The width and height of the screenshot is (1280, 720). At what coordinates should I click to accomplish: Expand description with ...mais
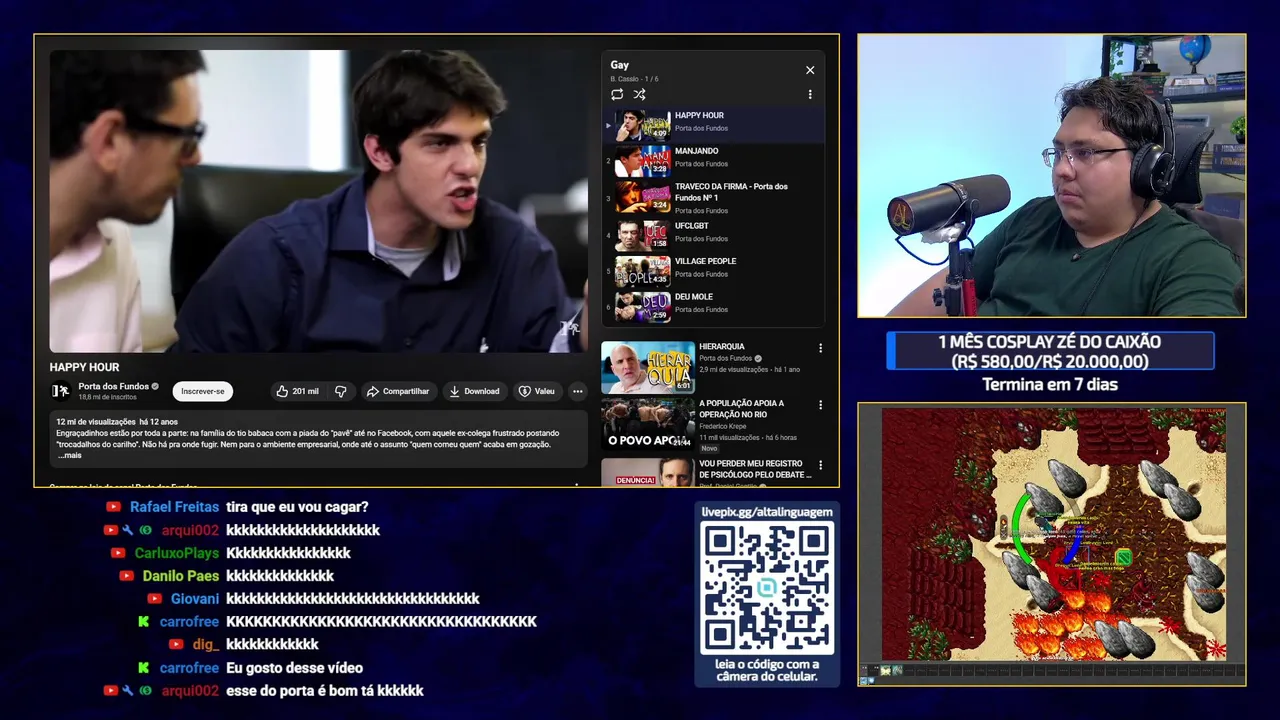point(69,455)
